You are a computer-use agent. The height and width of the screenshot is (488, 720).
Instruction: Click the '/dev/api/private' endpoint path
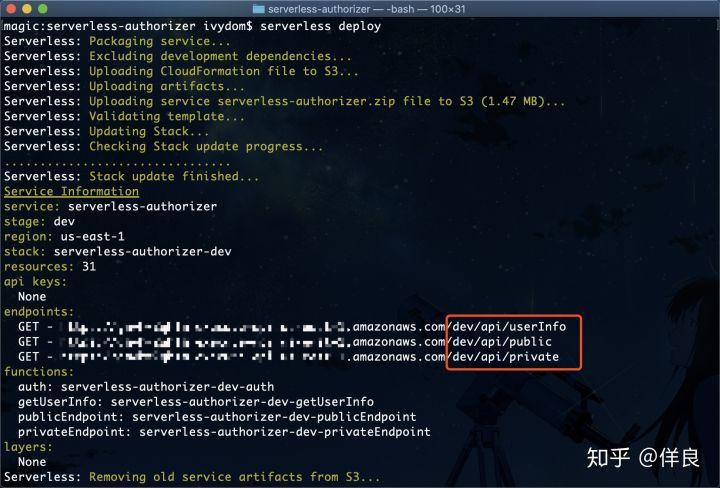502,357
